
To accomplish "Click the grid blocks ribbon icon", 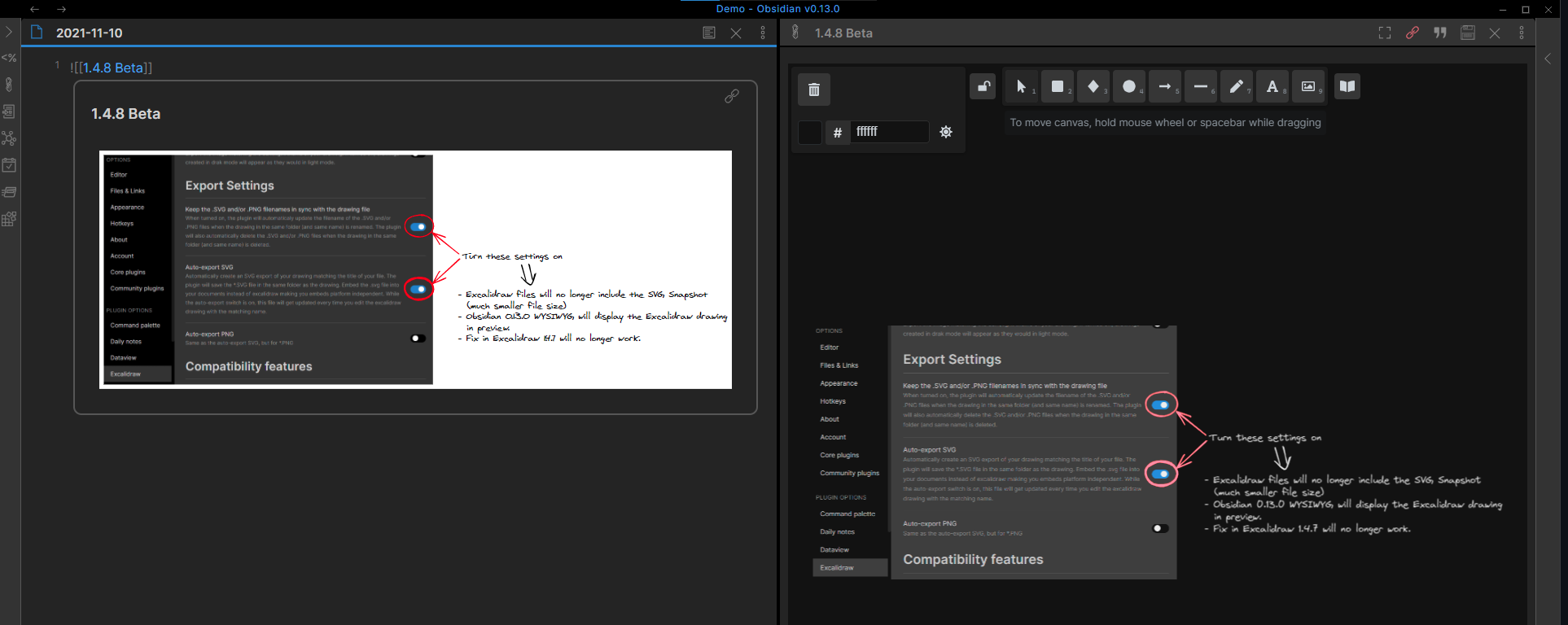I will point(9,219).
